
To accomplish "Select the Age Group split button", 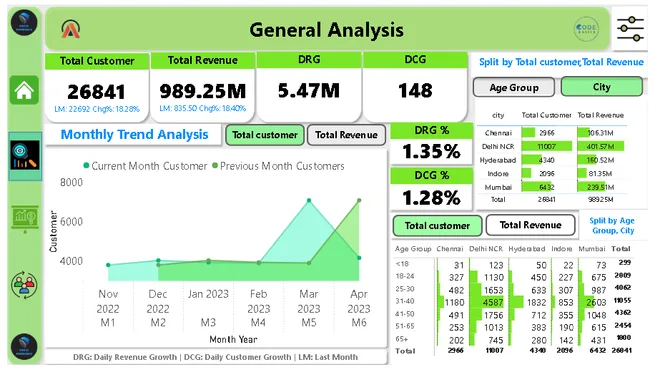I will tap(514, 87).
